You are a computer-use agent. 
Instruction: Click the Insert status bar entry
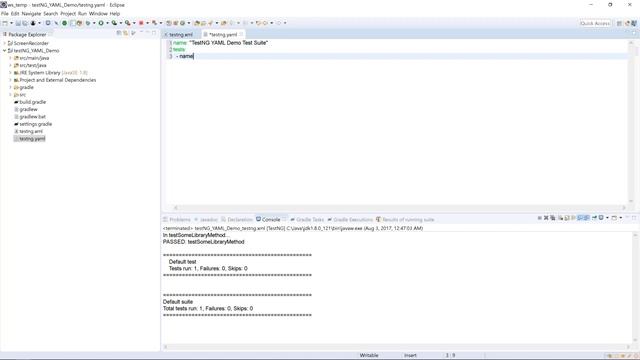(410, 356)
